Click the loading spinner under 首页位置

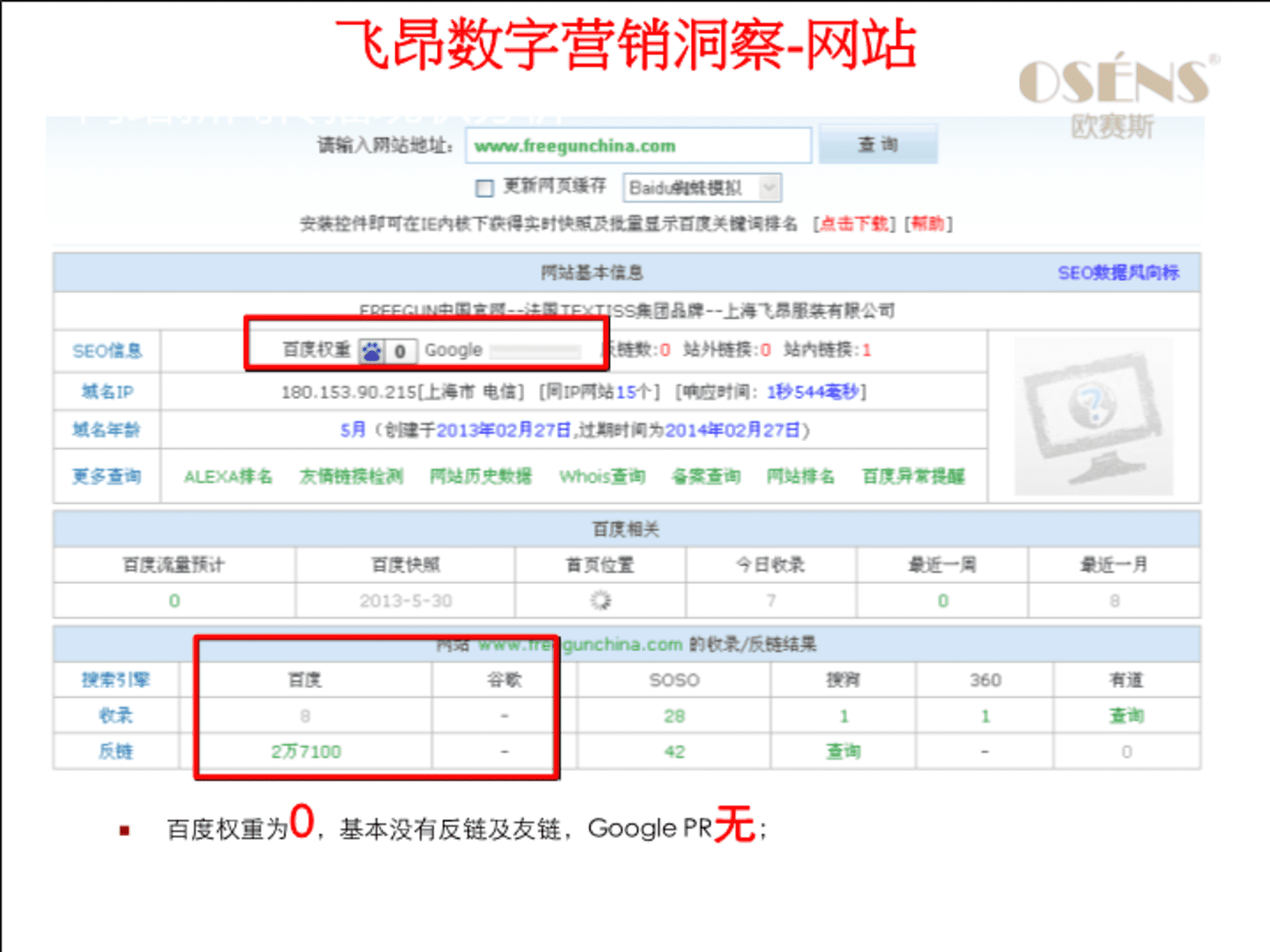coord(601,600)
